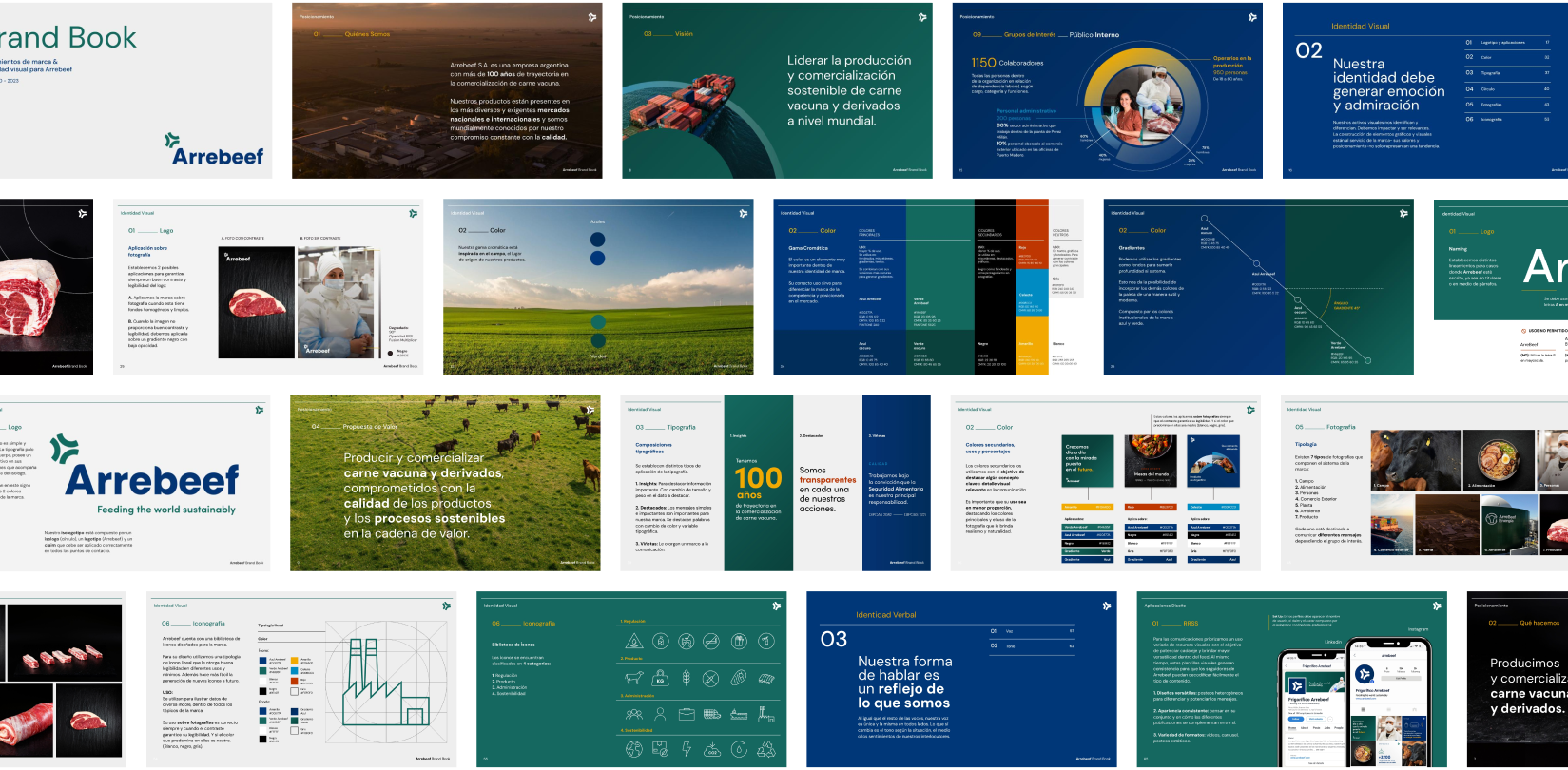Click logo mark on Quiénes Somos slide
Screen dimensions: 1568x770
[x=591, y=17]
